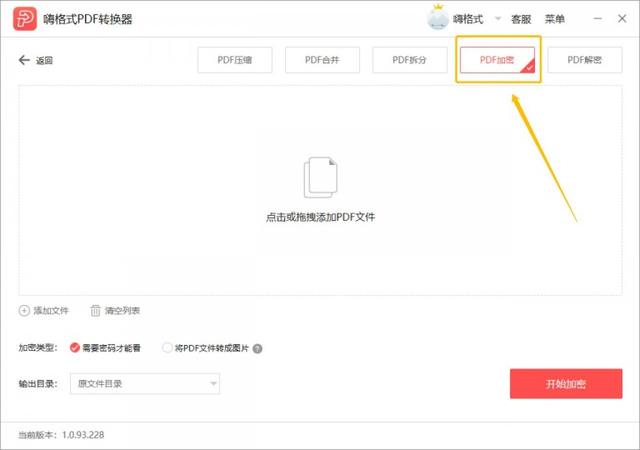The height and width of the screenshot is (450, 640).
Task: Select the PDF加密 tab
Action: pyautogui.click(x=497, y=60)
